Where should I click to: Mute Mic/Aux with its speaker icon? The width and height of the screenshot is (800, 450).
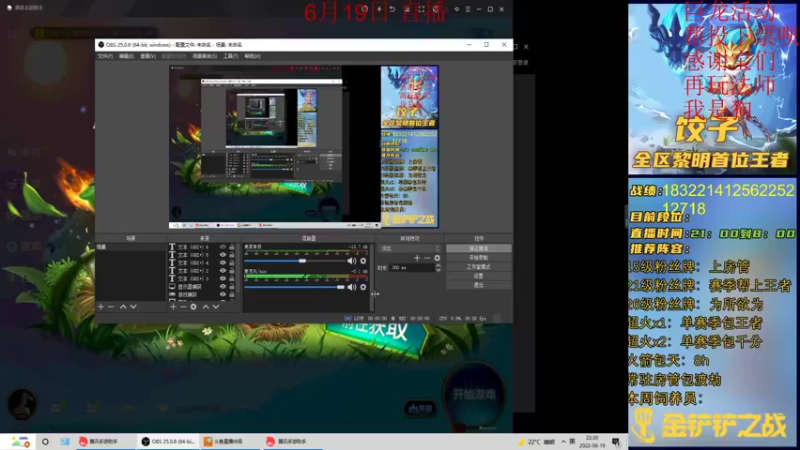tap(352, 287)
